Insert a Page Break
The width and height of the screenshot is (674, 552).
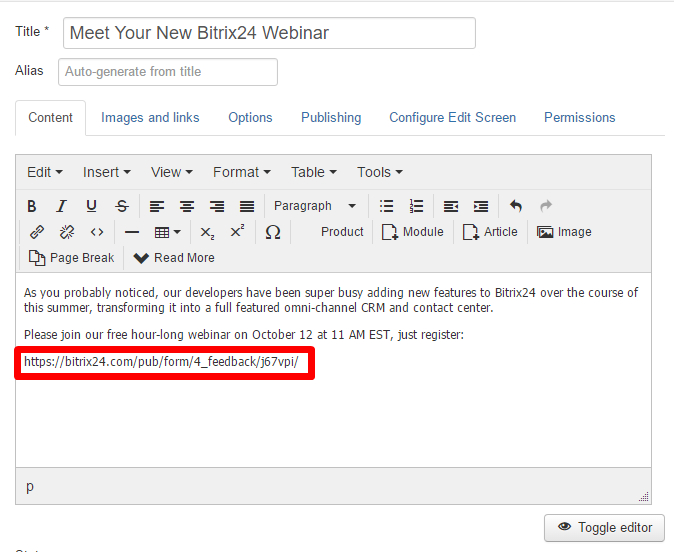[71, 258]
